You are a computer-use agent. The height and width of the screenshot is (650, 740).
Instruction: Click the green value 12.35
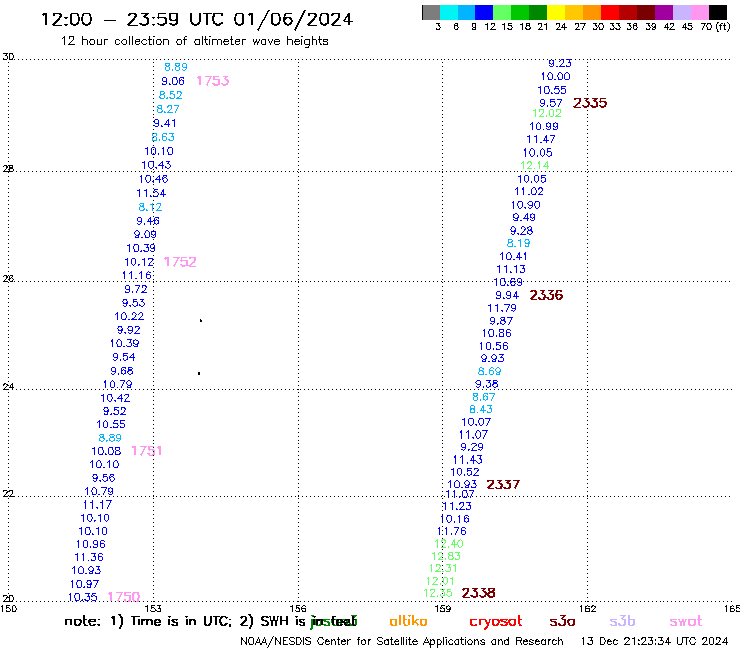[438, 593]
